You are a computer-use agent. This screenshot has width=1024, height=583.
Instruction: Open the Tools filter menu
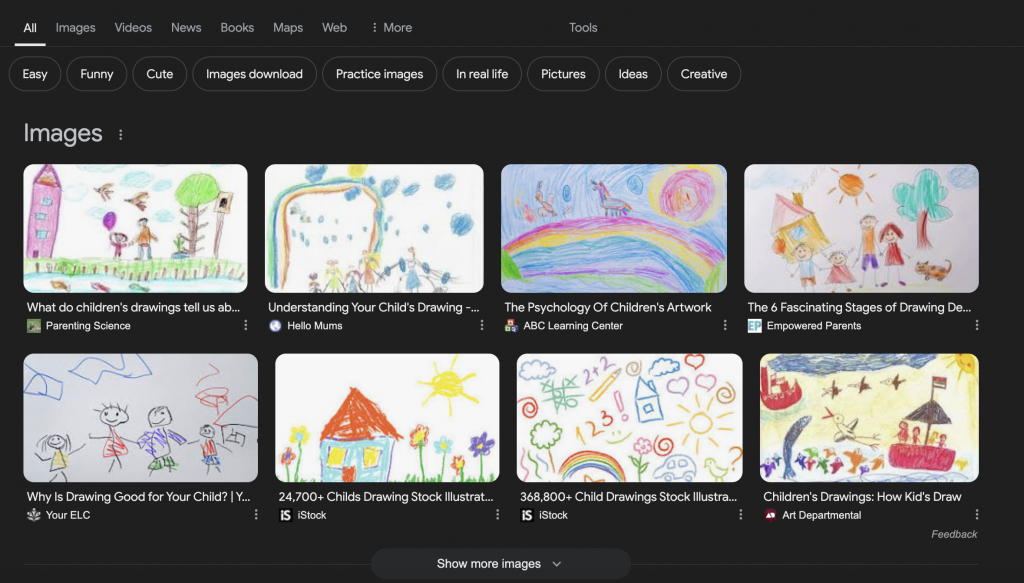click(583, 28)
